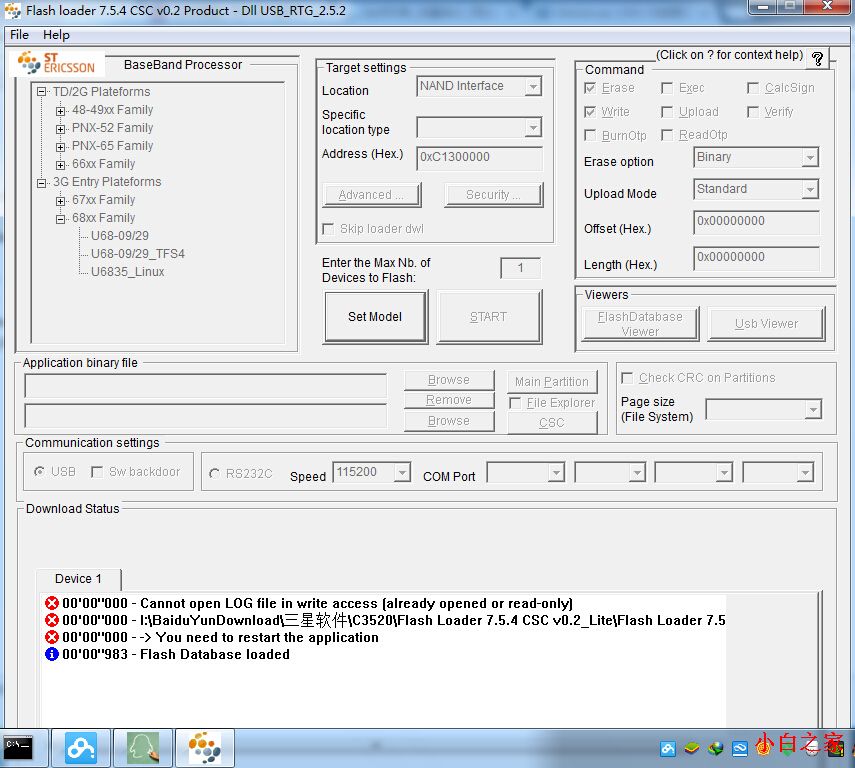This screenshot has height=768, width=855.
Task: Click the globe download manager tray icon
Action: coord(715,749)
